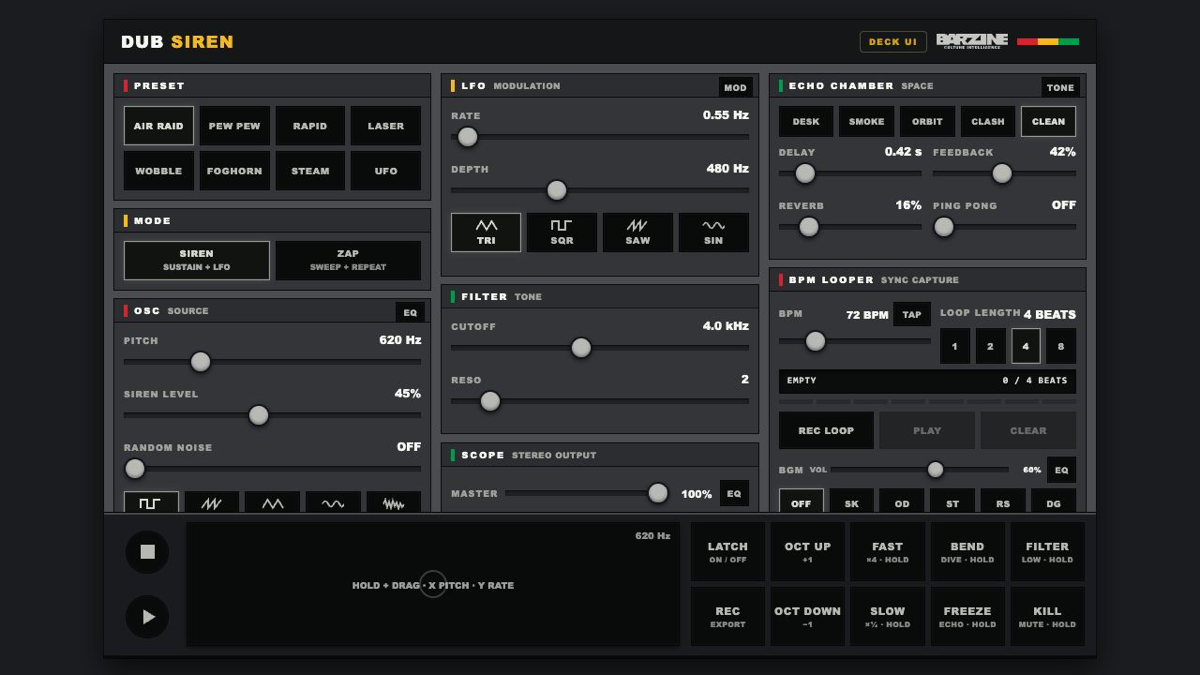The width and height of the screenshot is (1200, 675).
Task: Set loop length to 2 beats
Action: 990,346
